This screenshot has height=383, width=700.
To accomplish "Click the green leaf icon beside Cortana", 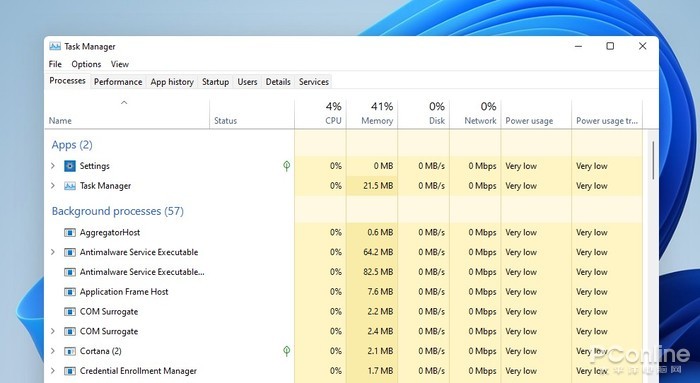I will click(x=287, y=351).
